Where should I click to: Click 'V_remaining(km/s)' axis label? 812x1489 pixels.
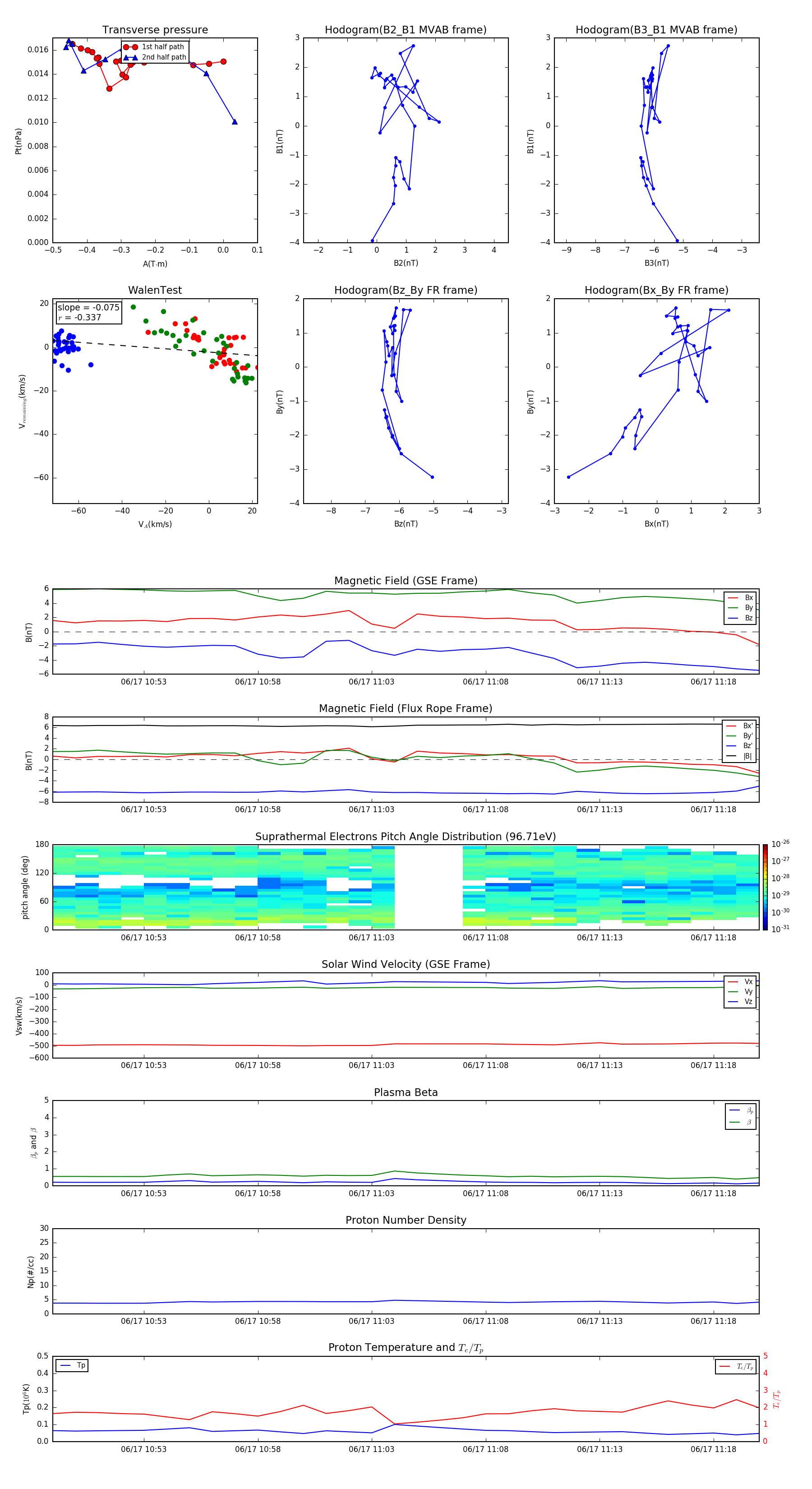pos(23,402)
